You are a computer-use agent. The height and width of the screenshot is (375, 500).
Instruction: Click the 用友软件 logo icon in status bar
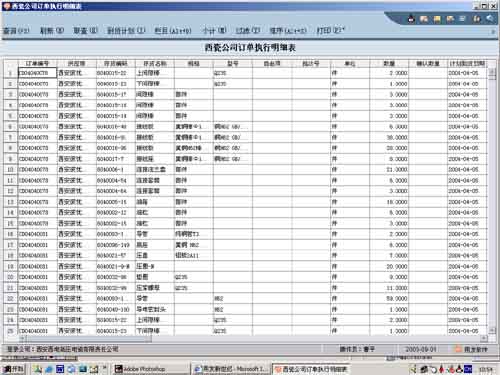point(459,349)
